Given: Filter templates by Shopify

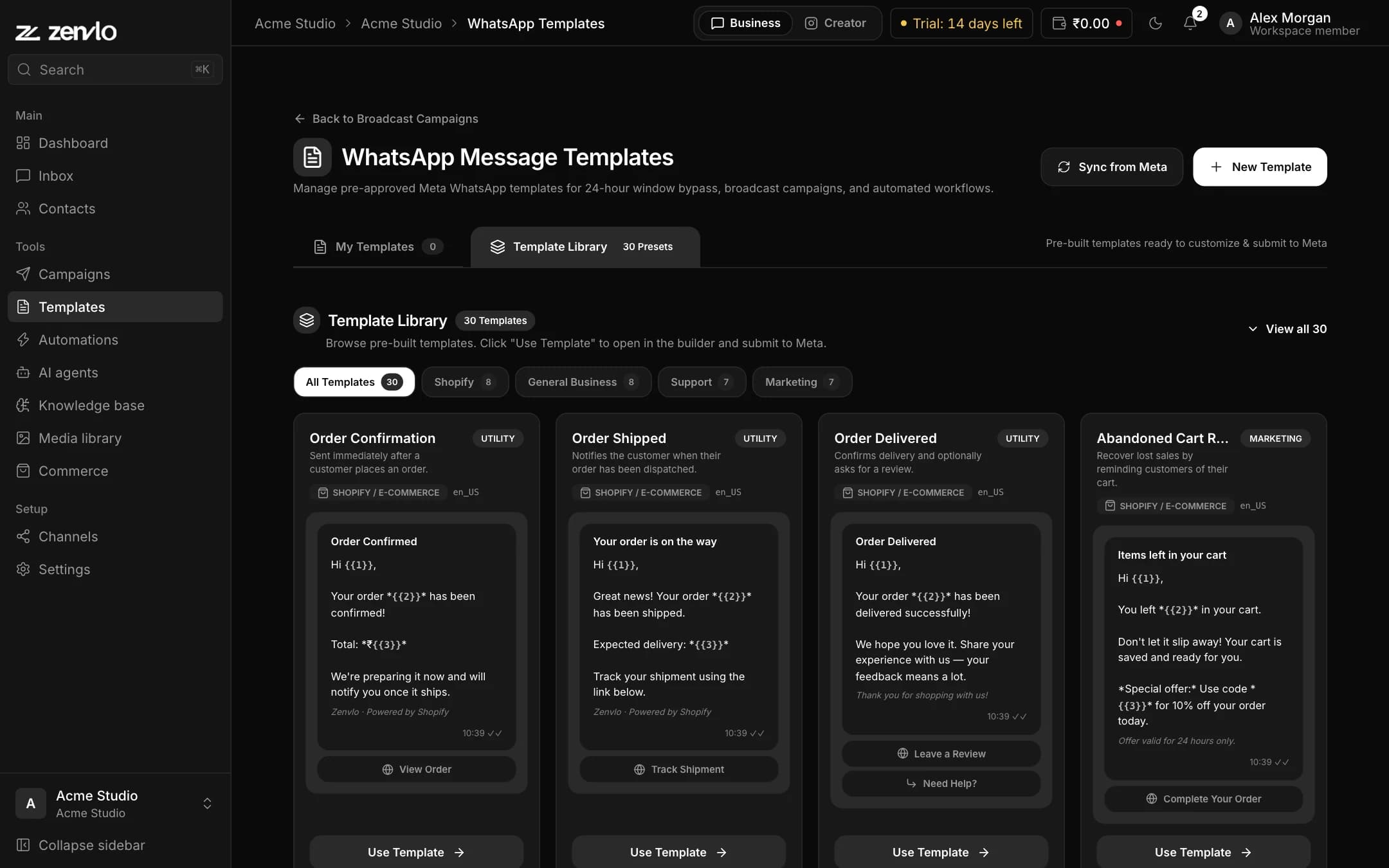Looking at the screenshot, I should pos(465,382).
